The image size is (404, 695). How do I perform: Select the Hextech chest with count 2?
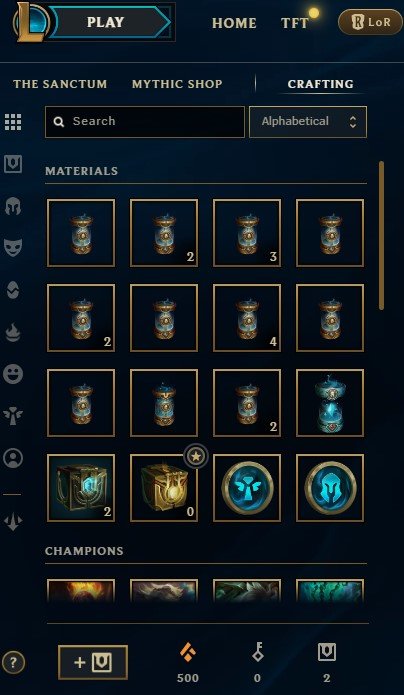point(81,488)
